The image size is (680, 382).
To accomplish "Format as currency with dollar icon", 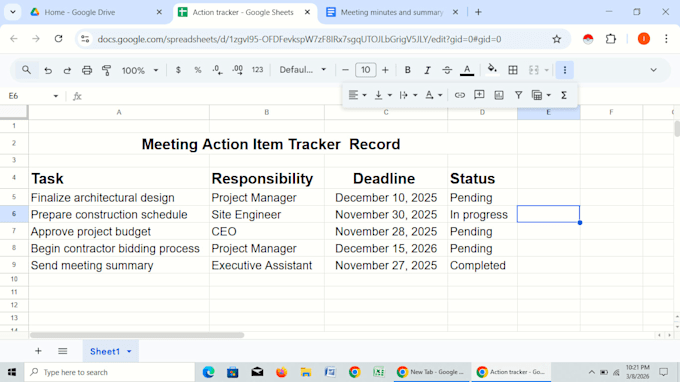I will tap(178, 70).
